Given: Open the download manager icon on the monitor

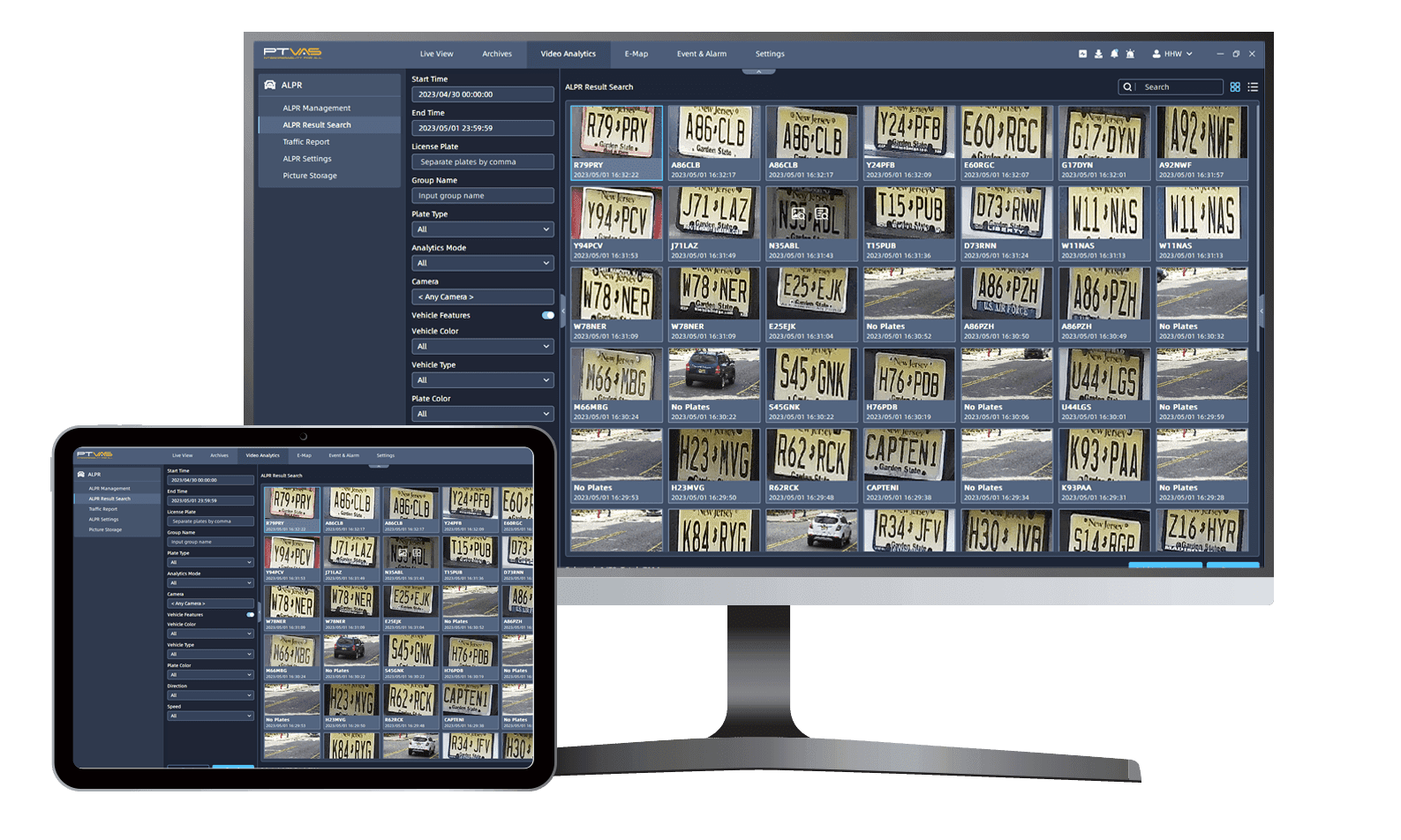Looking at the screenshot, I should [1098, 54].
